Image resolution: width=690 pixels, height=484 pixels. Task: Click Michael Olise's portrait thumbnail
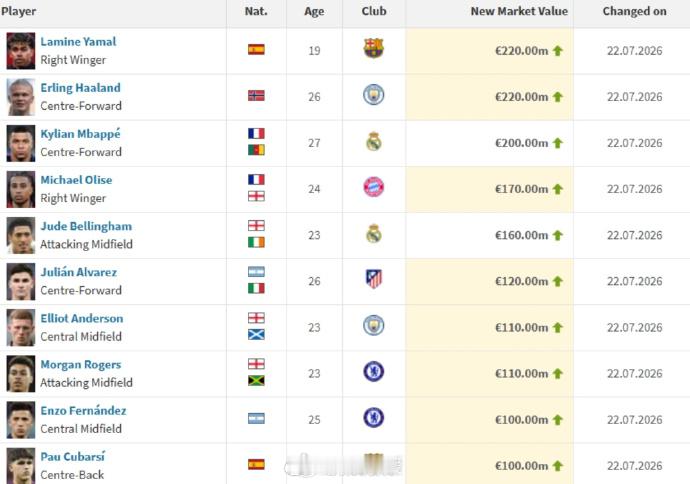point(21,189)
